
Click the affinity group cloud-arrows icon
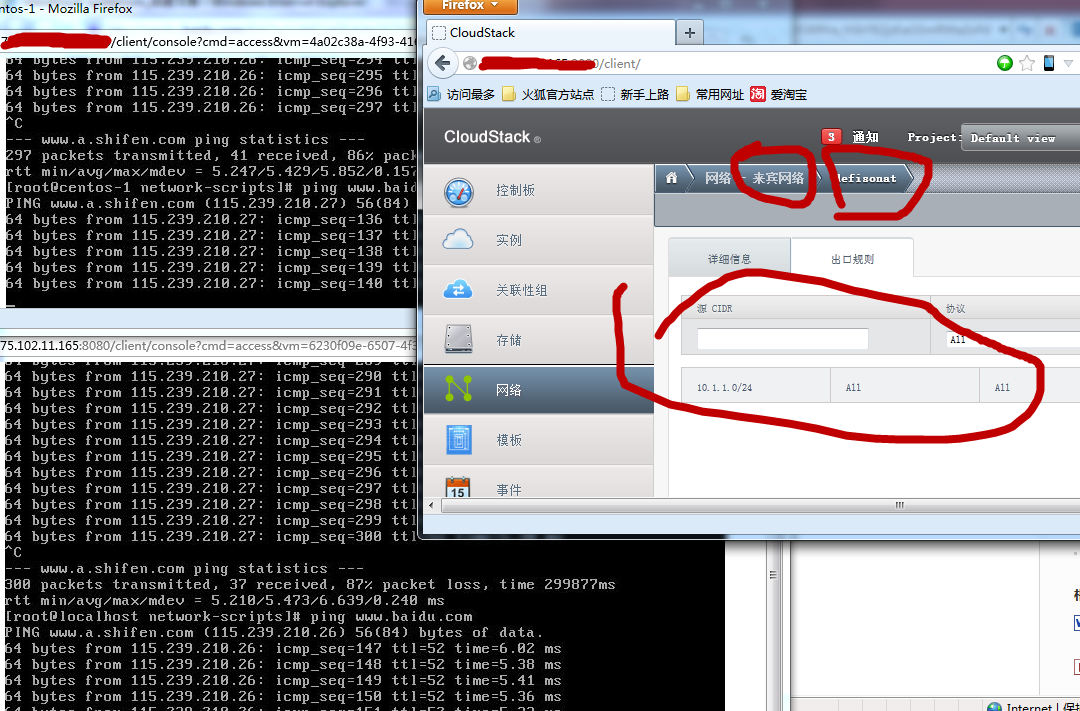point(458,289)
